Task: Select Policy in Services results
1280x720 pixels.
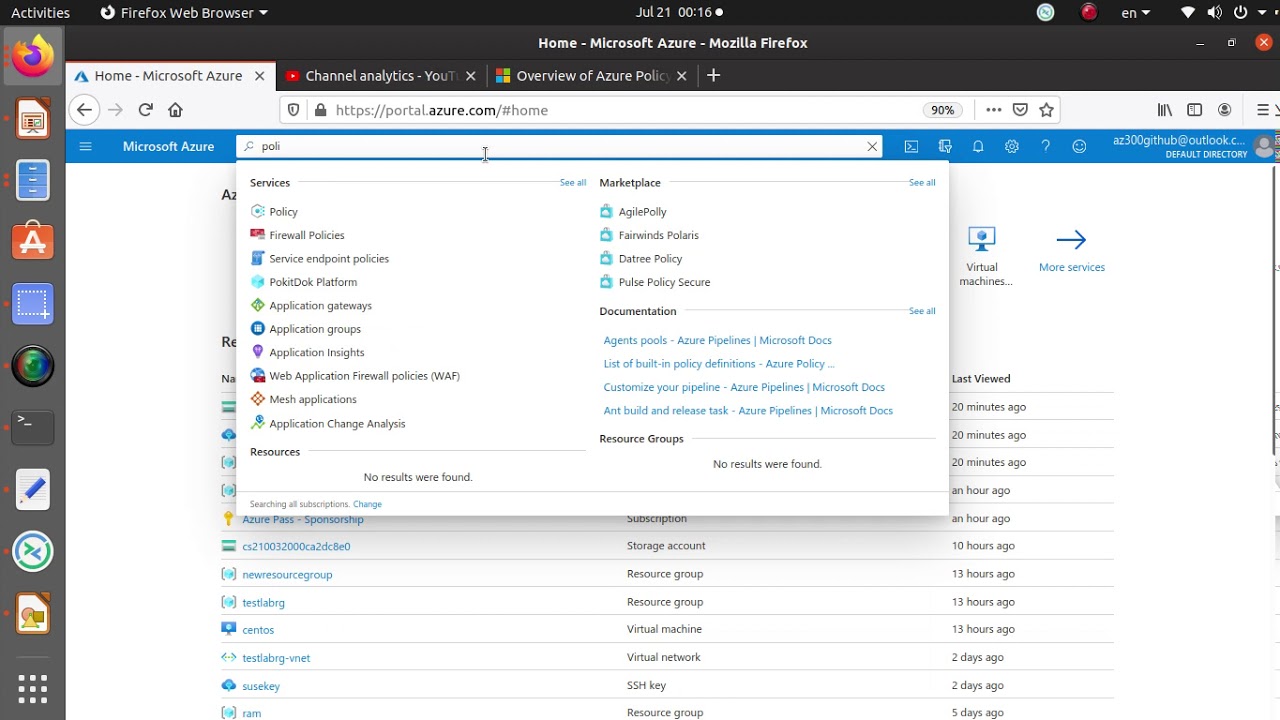Action: coord(283,212)
